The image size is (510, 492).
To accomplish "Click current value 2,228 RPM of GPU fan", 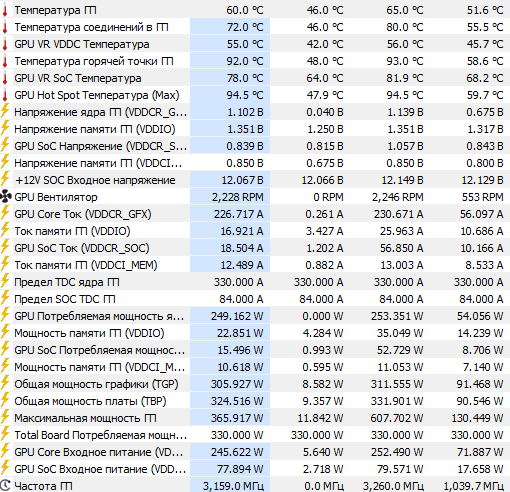I will [238, 197].
